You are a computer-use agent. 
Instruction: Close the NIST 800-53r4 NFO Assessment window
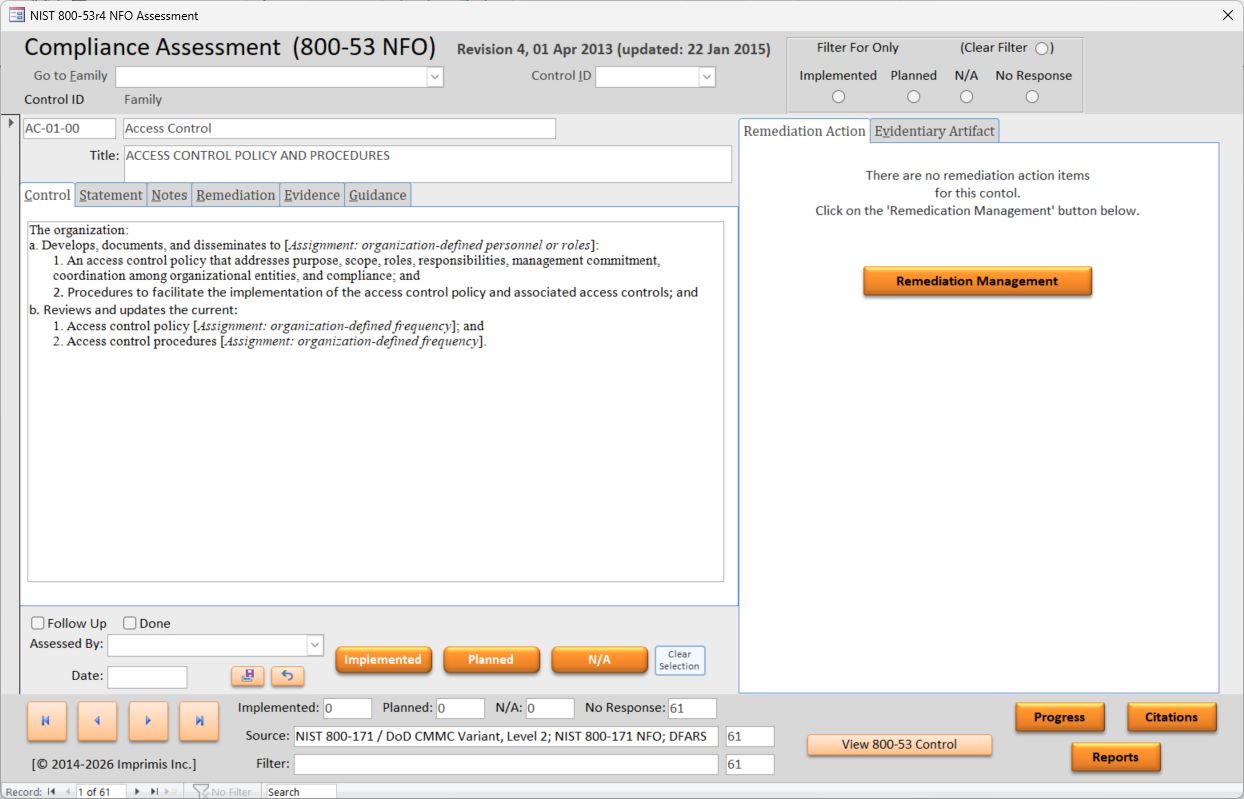click(1228, 15)
